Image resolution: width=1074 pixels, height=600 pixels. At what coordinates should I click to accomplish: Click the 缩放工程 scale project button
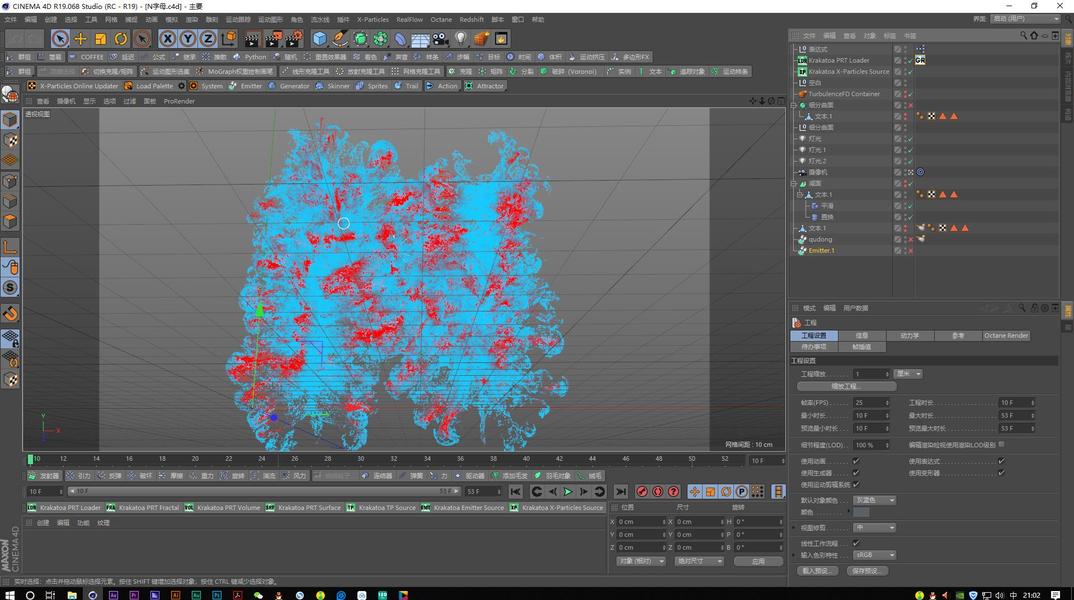(847, 387)
